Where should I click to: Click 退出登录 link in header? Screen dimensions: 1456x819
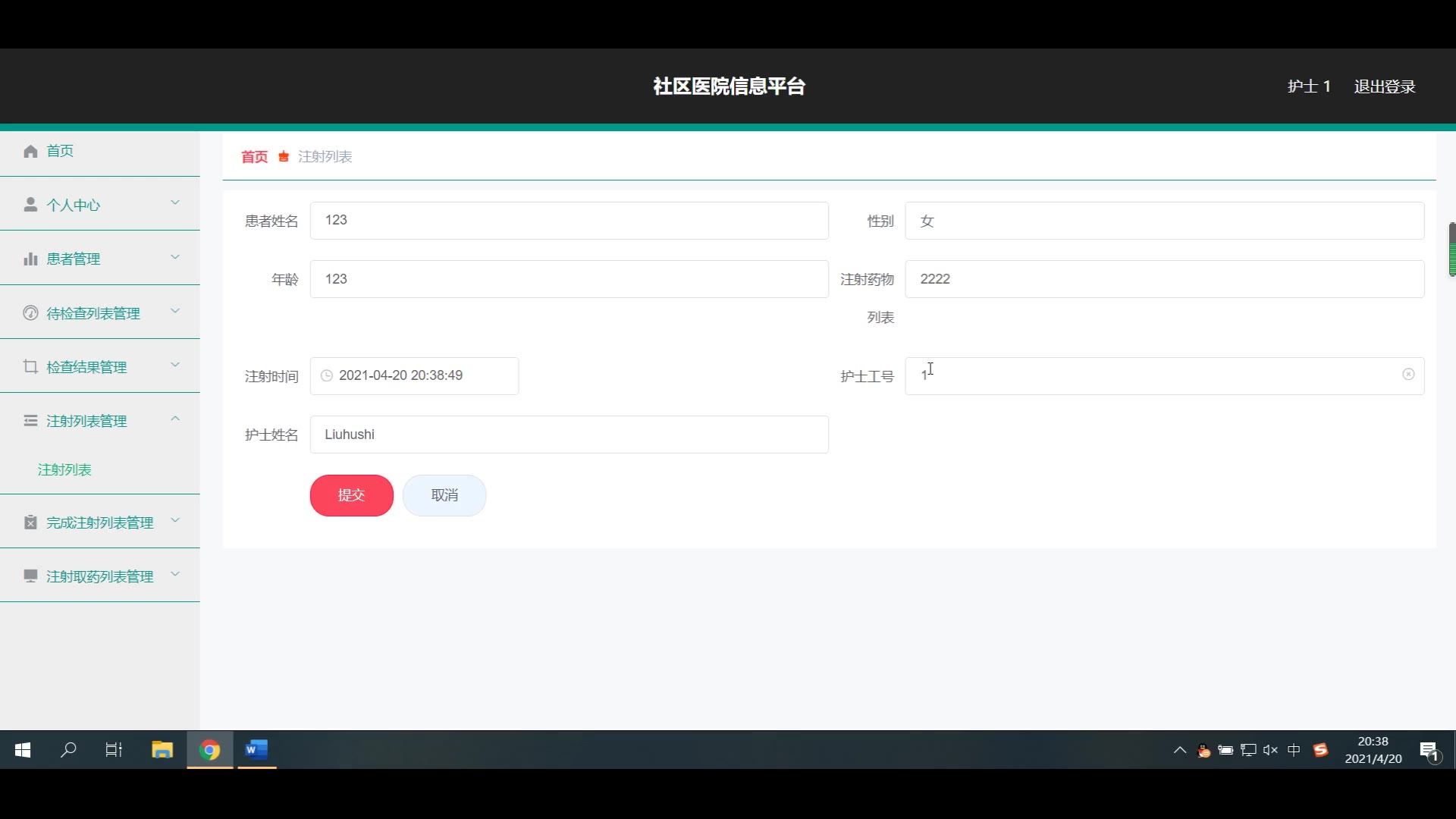click(1384, 86)
